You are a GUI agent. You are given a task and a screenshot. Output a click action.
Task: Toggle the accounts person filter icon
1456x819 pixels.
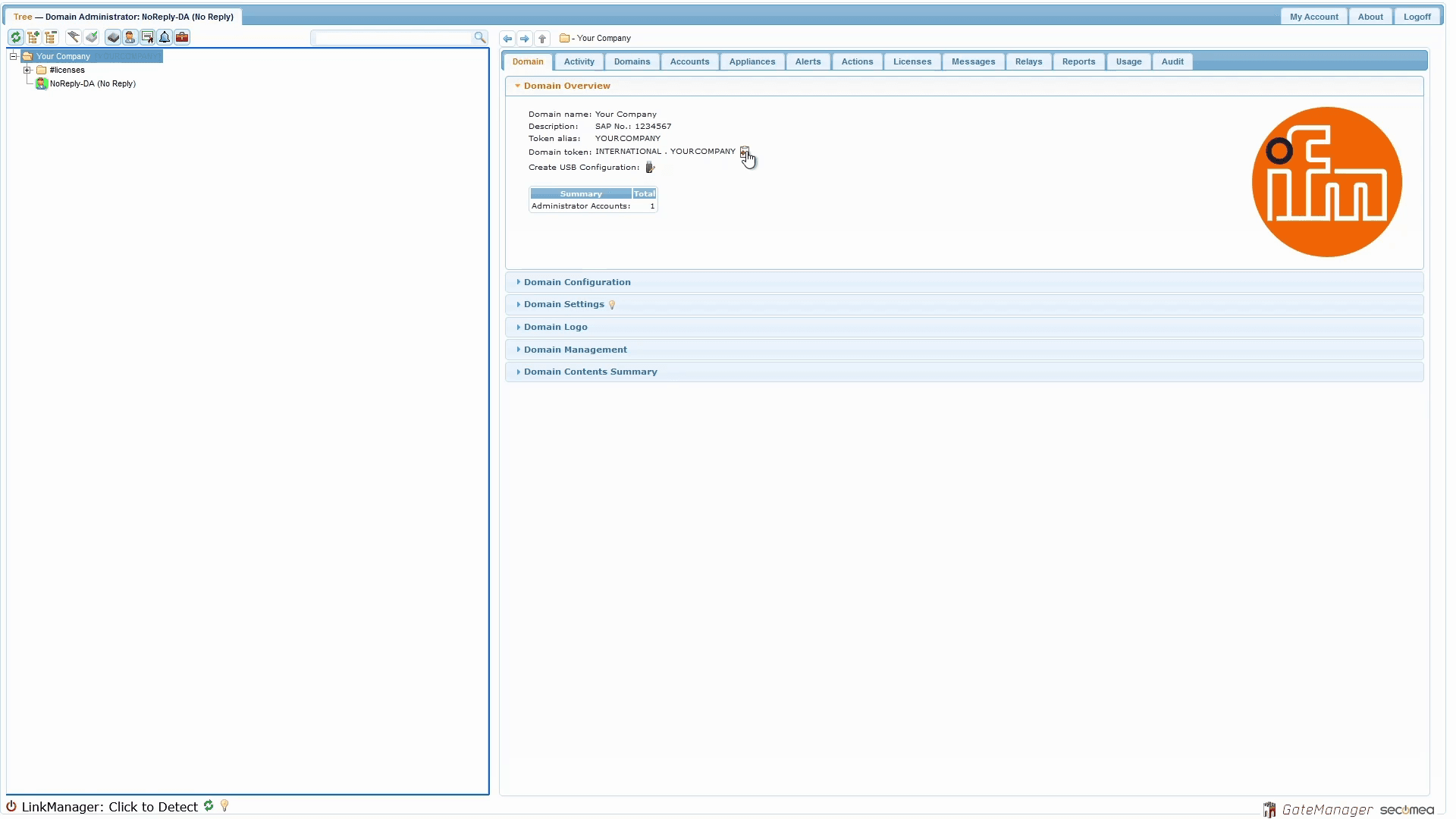click(130, 37)
